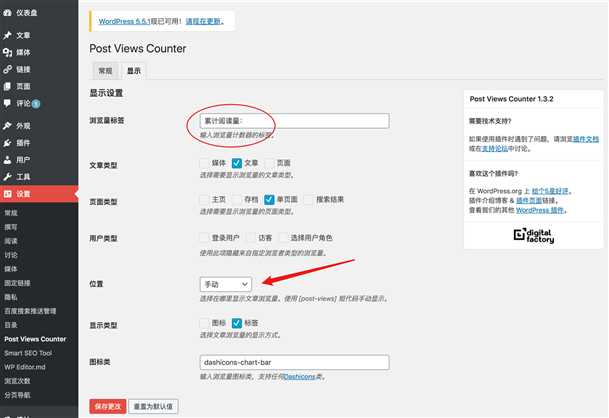Open 百度搜索推送管理 in the settings submenu

(30, 311)
